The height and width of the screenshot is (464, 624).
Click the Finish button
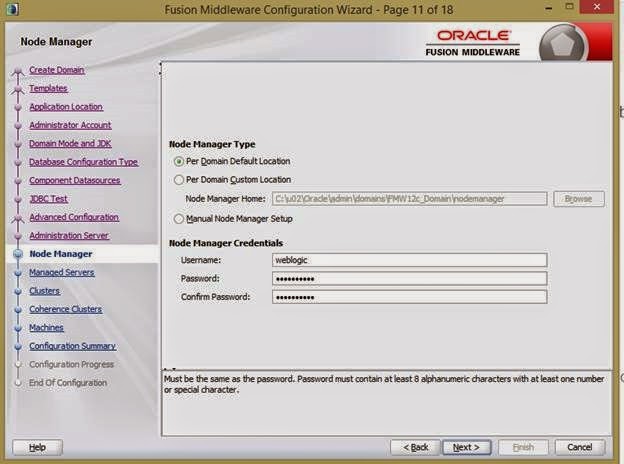[x=523, y=447]
